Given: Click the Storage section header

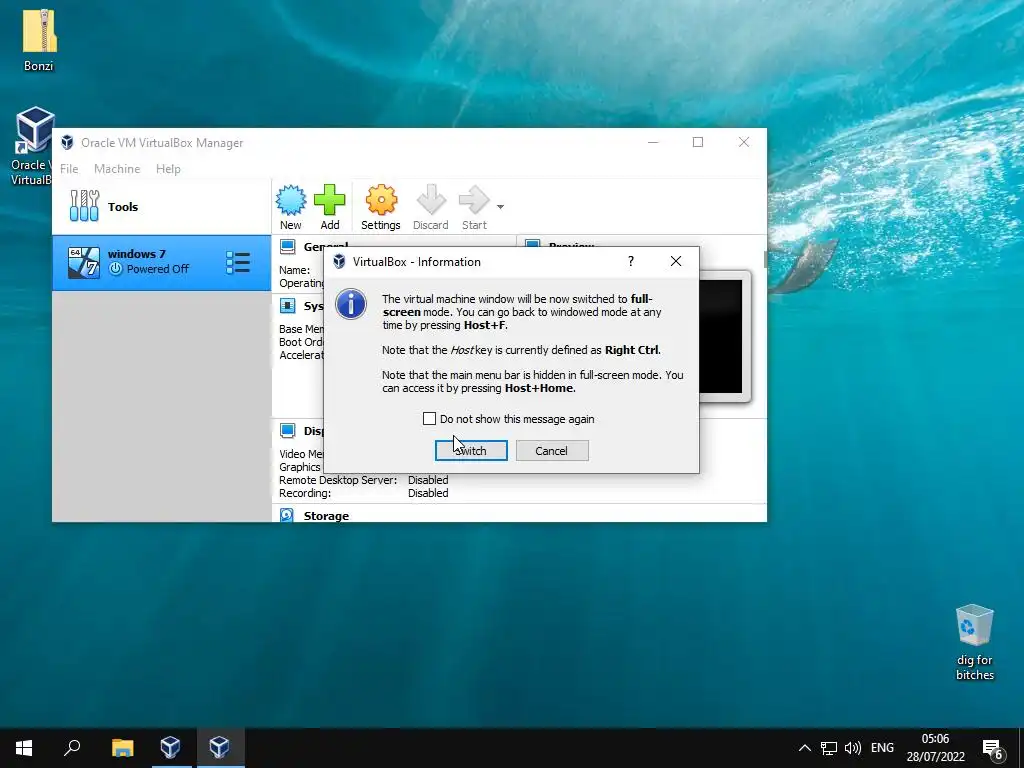Looking at the screenshot, I should tap(326, 516).
